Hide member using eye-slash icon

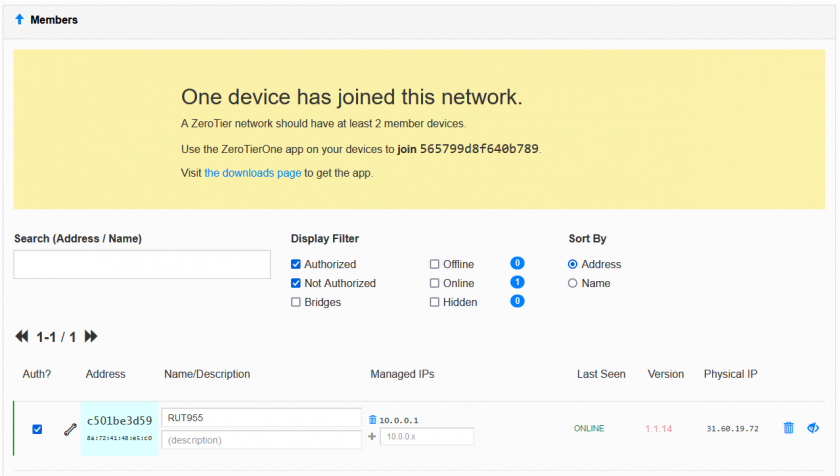pyautogui.click(x=813, y=428)
